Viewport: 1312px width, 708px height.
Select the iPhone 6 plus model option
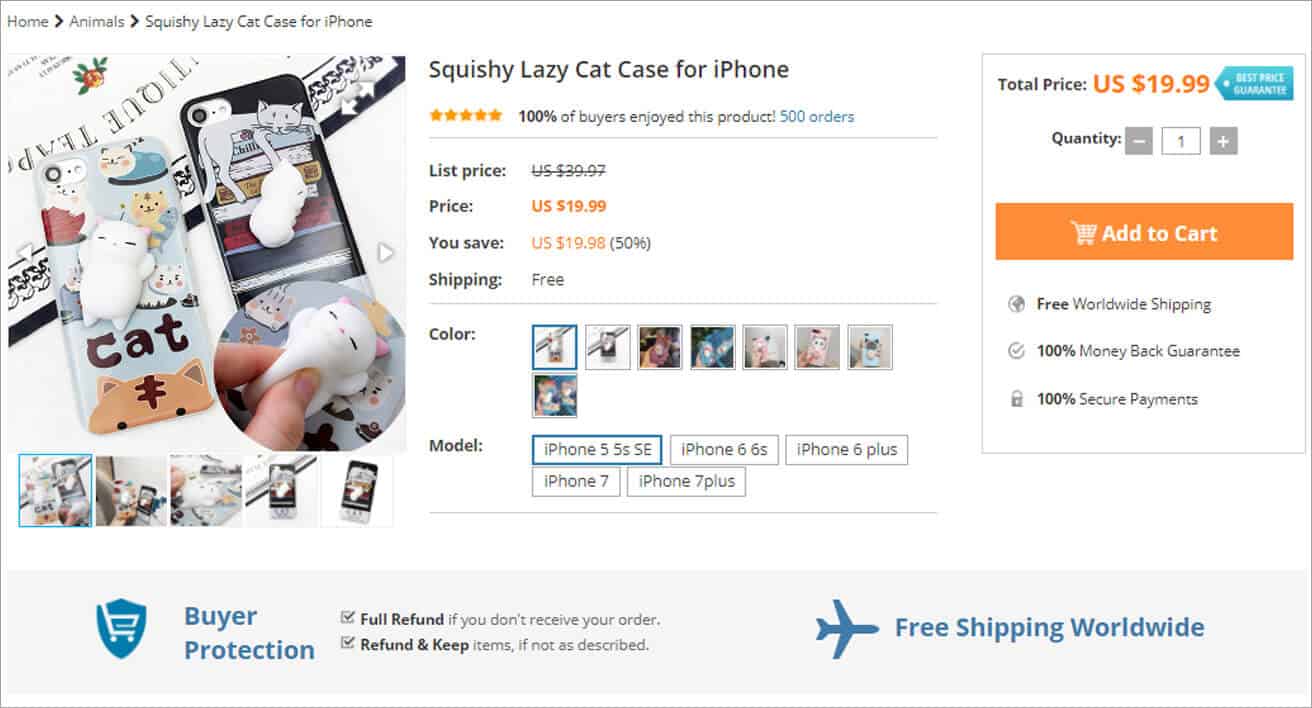pyautogui.click(x=847, y=449)
